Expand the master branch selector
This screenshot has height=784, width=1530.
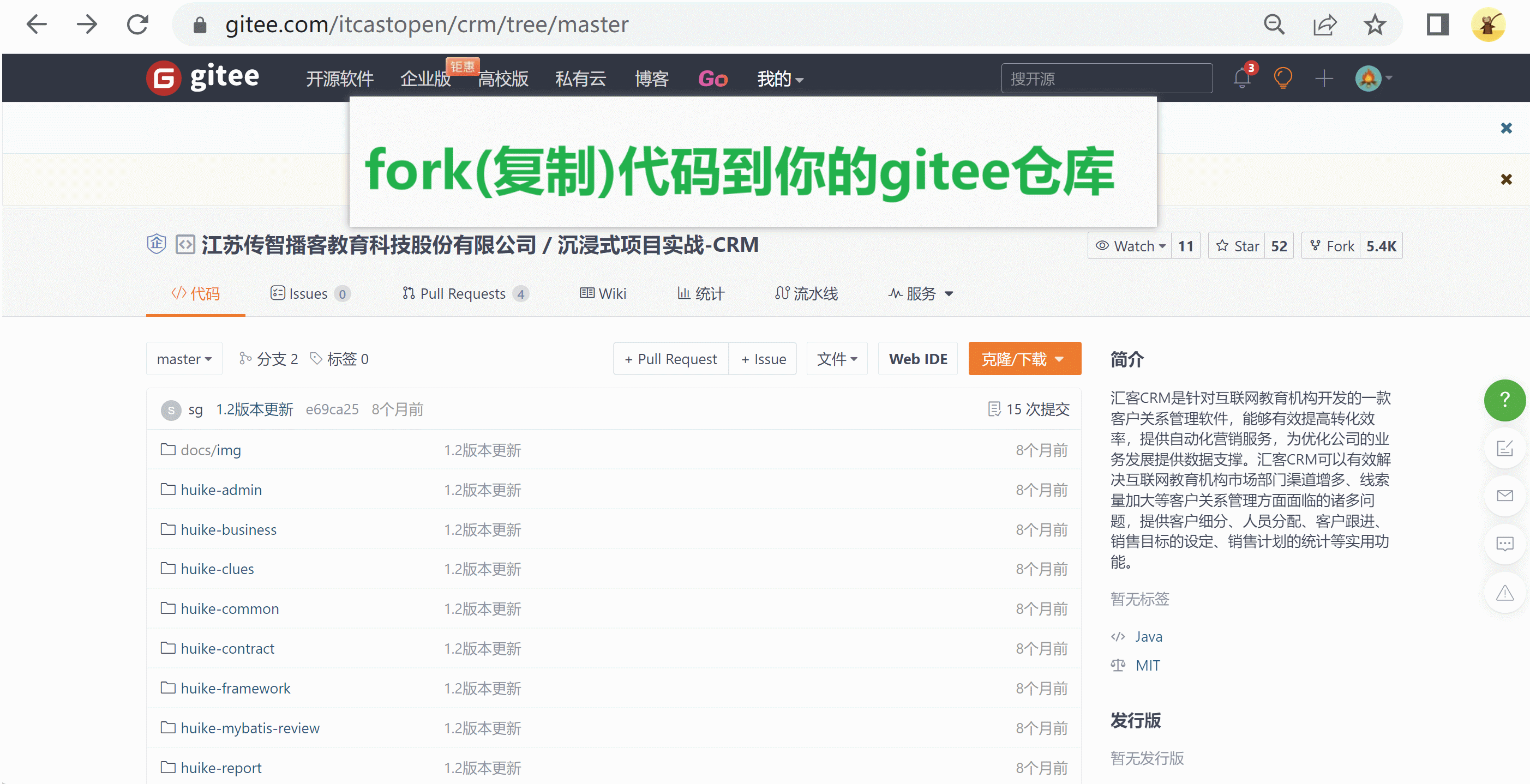[184, 358]
